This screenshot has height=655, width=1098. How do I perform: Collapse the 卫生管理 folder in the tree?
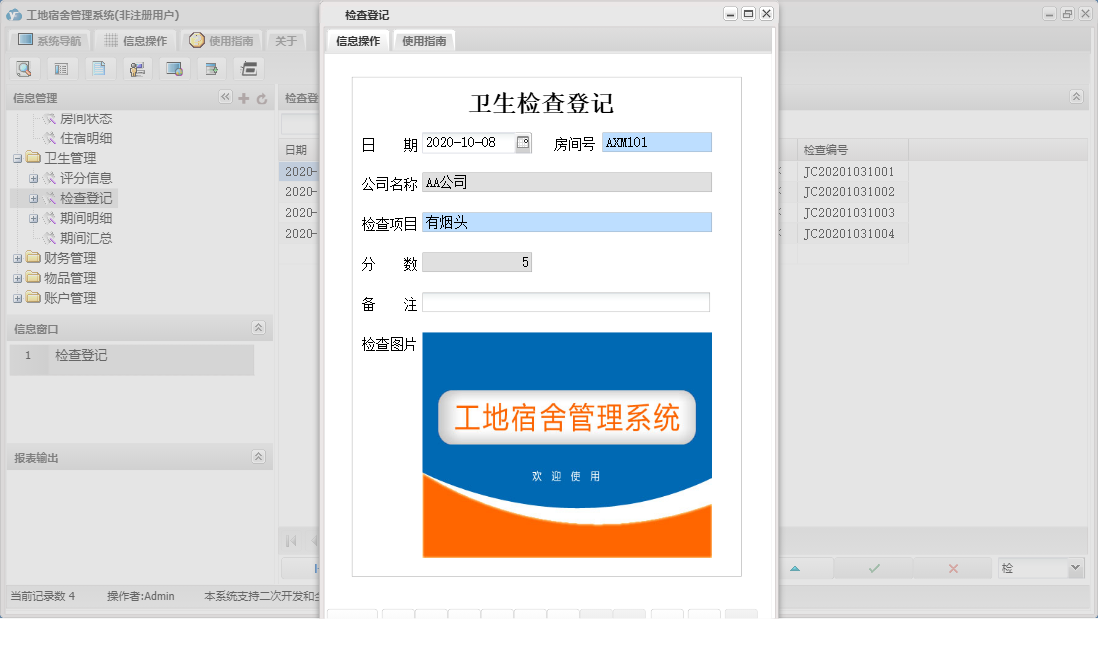coord(18,158)
